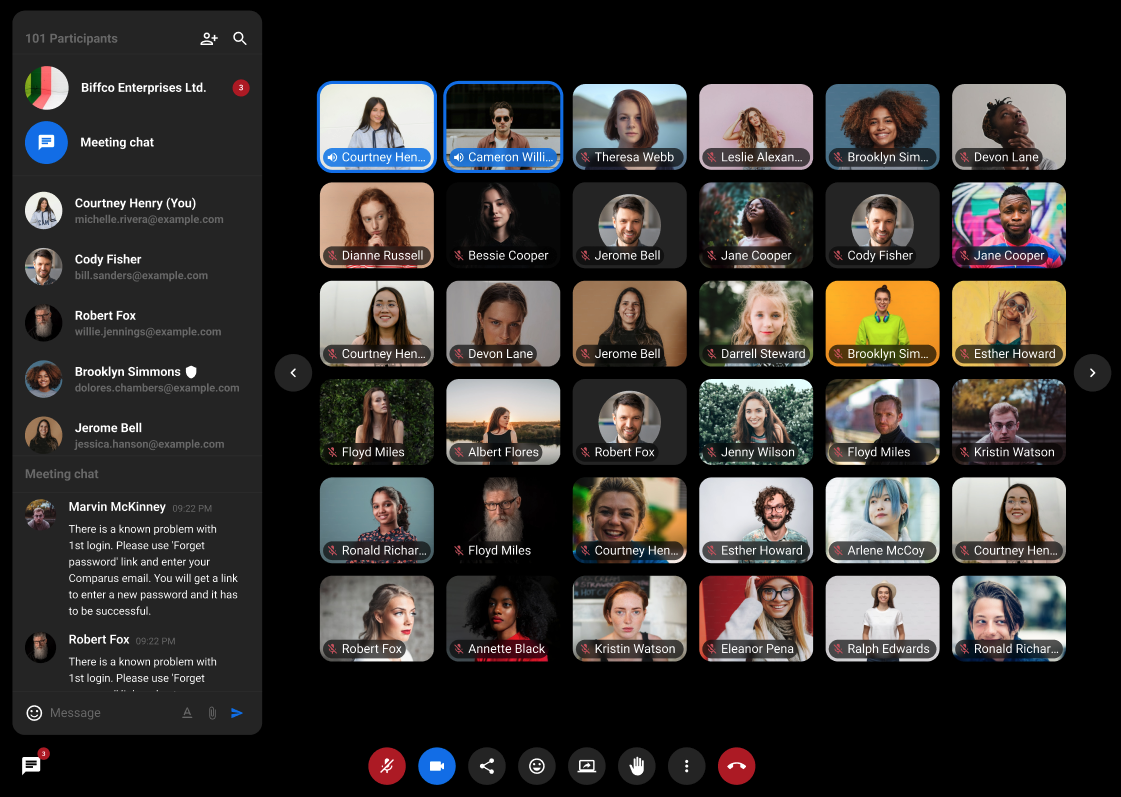1121x797 pixels.
Task: Click the Biffco Enterprises avatar
Action: 46,88
